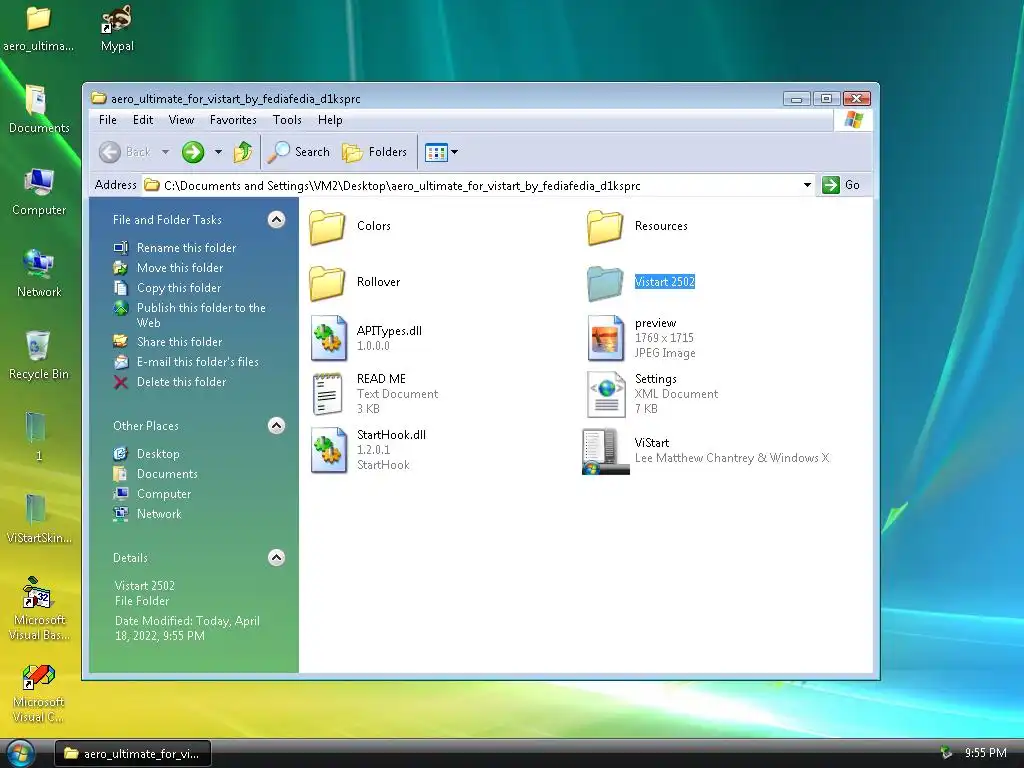The width and height of the screenshot is (1024, 768).
Task: Select the Documents desktop icon
Action: pos(39,110)
